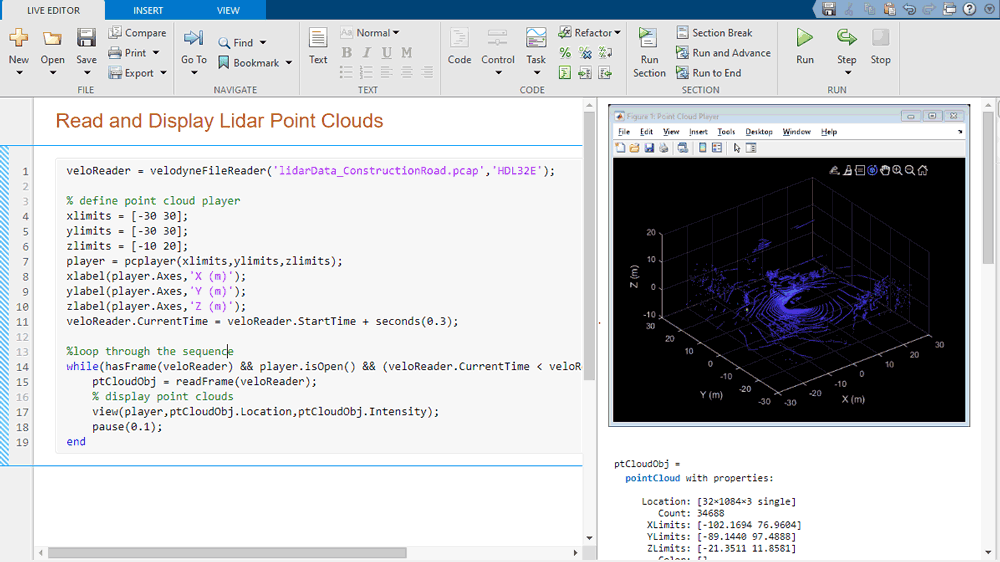Image resolution: width=1000 pixels, height=562 pixels.
Task: Click the Compare files icon
Action: (137, 33)
